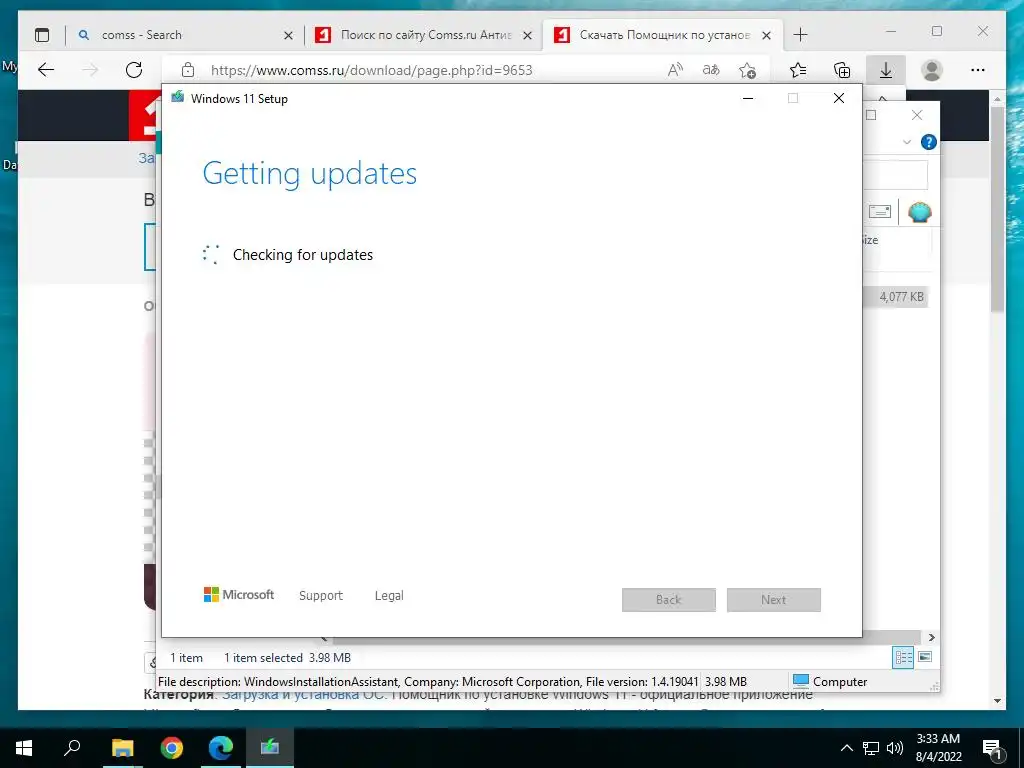Open the translate page icon

click(711, 70)
